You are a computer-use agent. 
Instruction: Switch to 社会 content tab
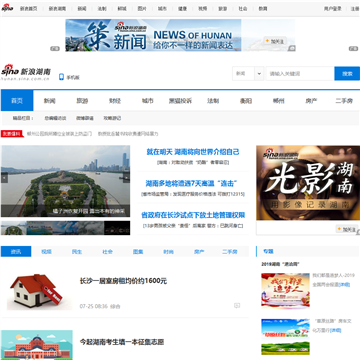point(108,252)
